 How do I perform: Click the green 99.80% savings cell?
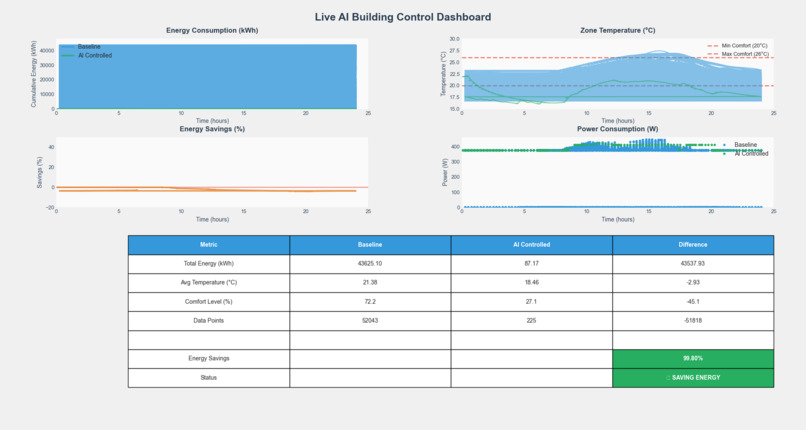[x=693, y=359]
